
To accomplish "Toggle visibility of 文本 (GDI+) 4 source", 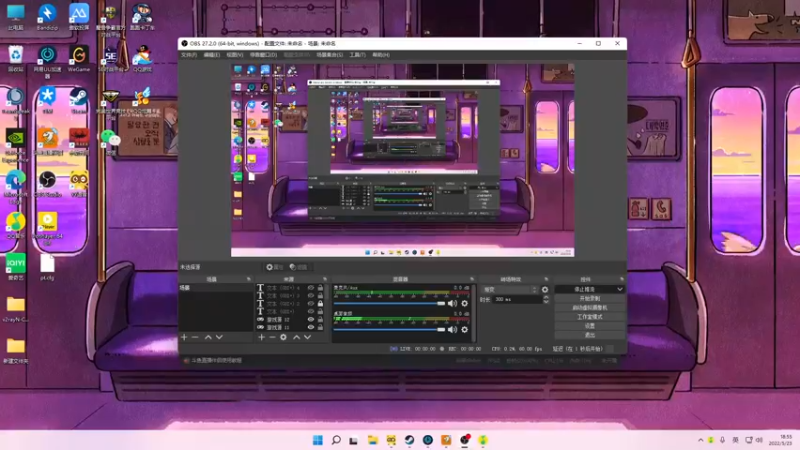I will coord(311,288).
